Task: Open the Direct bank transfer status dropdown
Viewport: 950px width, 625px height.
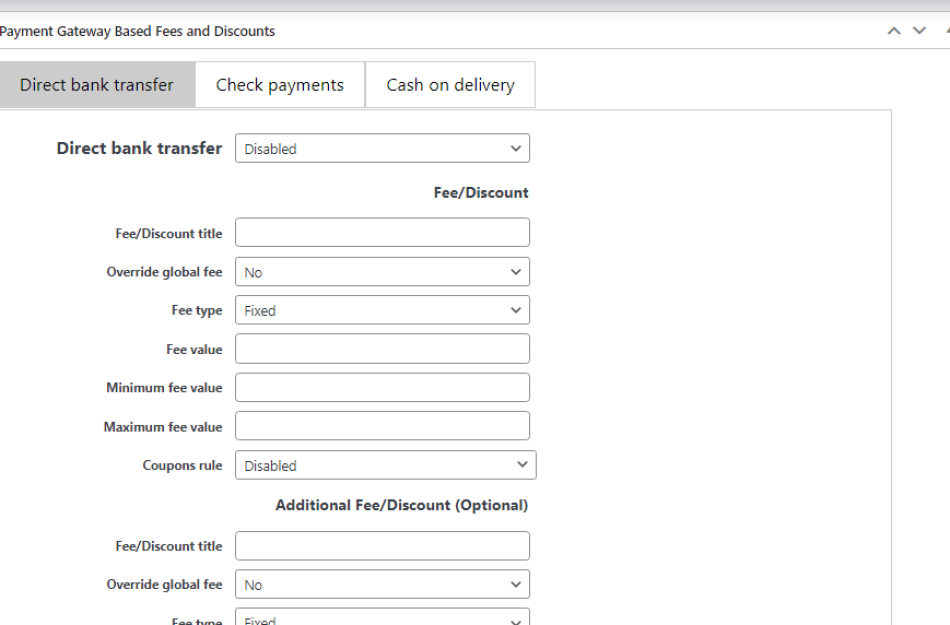Action: 383,148
